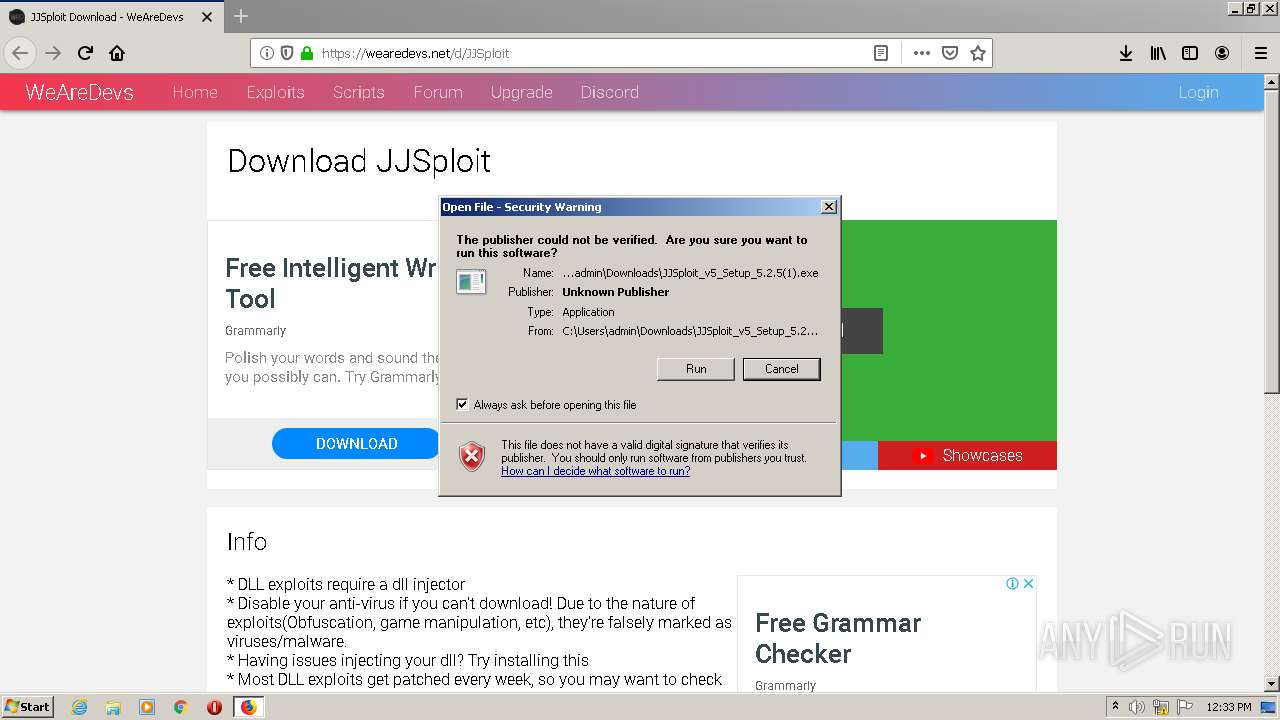The width and height of the screenshot is (1280, 720).
Task: Open the Firefox account icon
Action: coord(1222,53)
